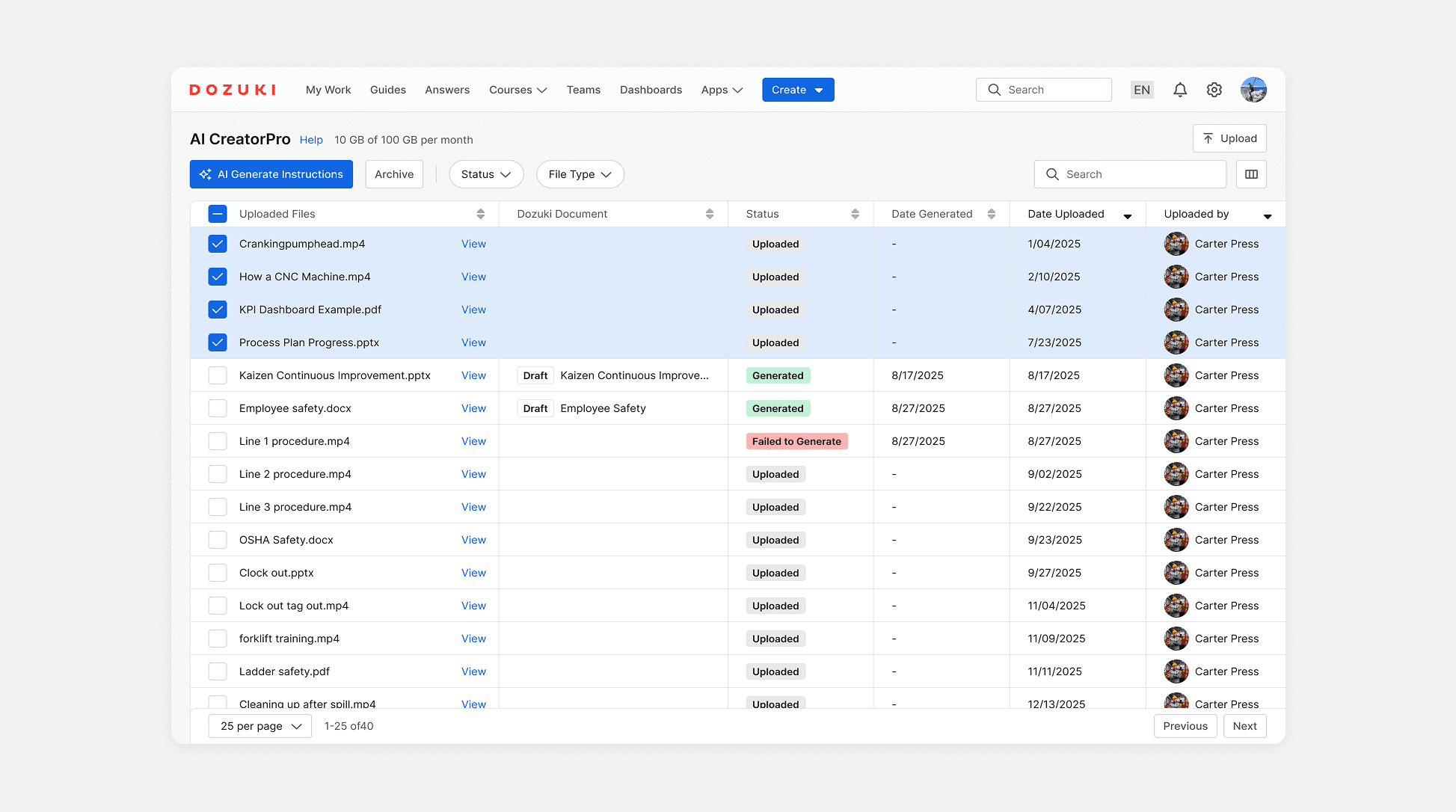The height and width of the screenshot is (812, 1456).
Task: Change the 25 per page setting
Action: [x=260, y=726]
